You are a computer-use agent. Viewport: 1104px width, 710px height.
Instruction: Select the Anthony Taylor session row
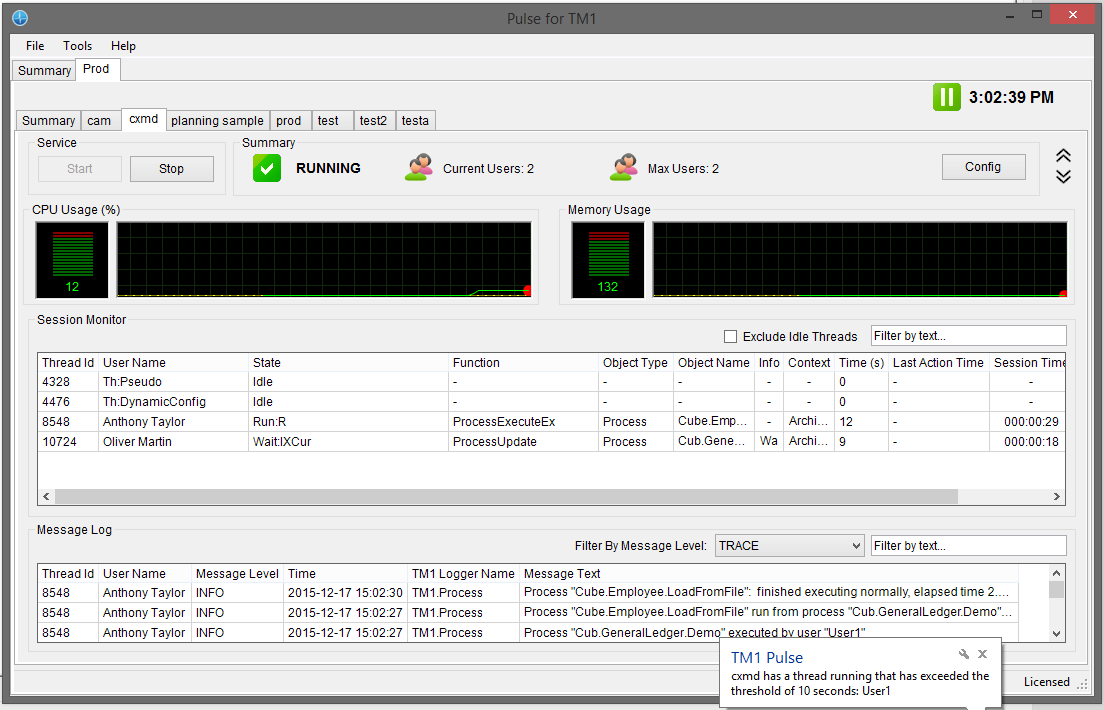[x=551, y=422]
